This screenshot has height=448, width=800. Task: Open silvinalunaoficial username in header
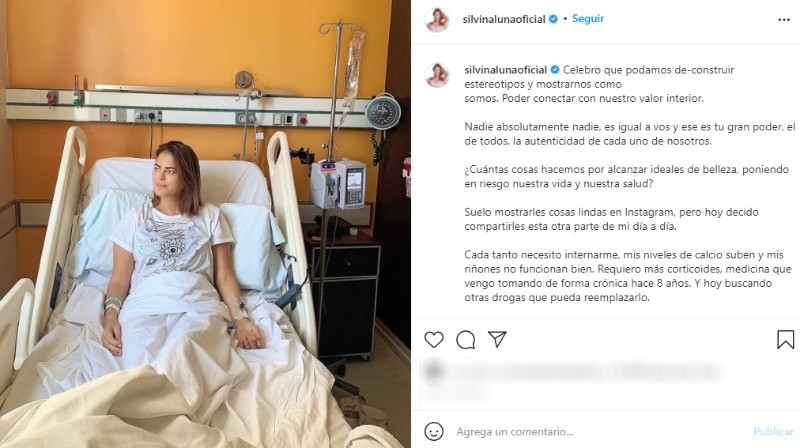(504, 20)
